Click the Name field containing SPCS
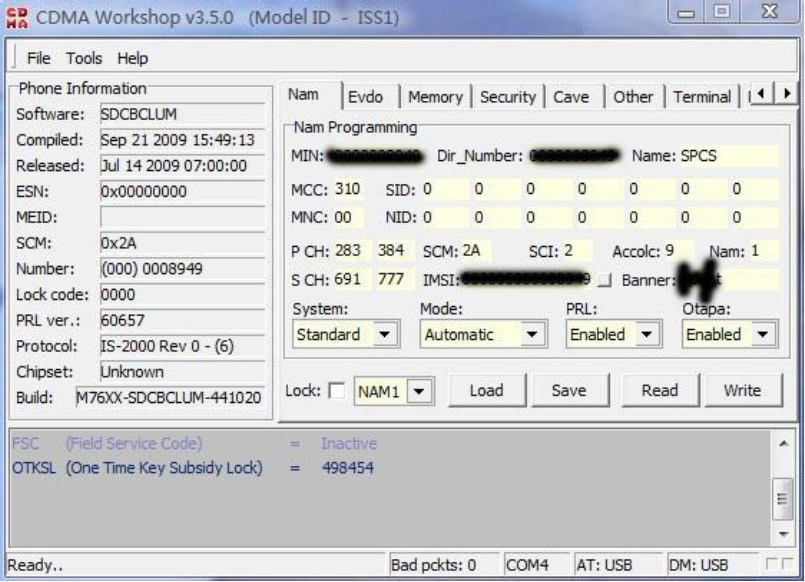 pyautogui.click(x=729, y=156)
